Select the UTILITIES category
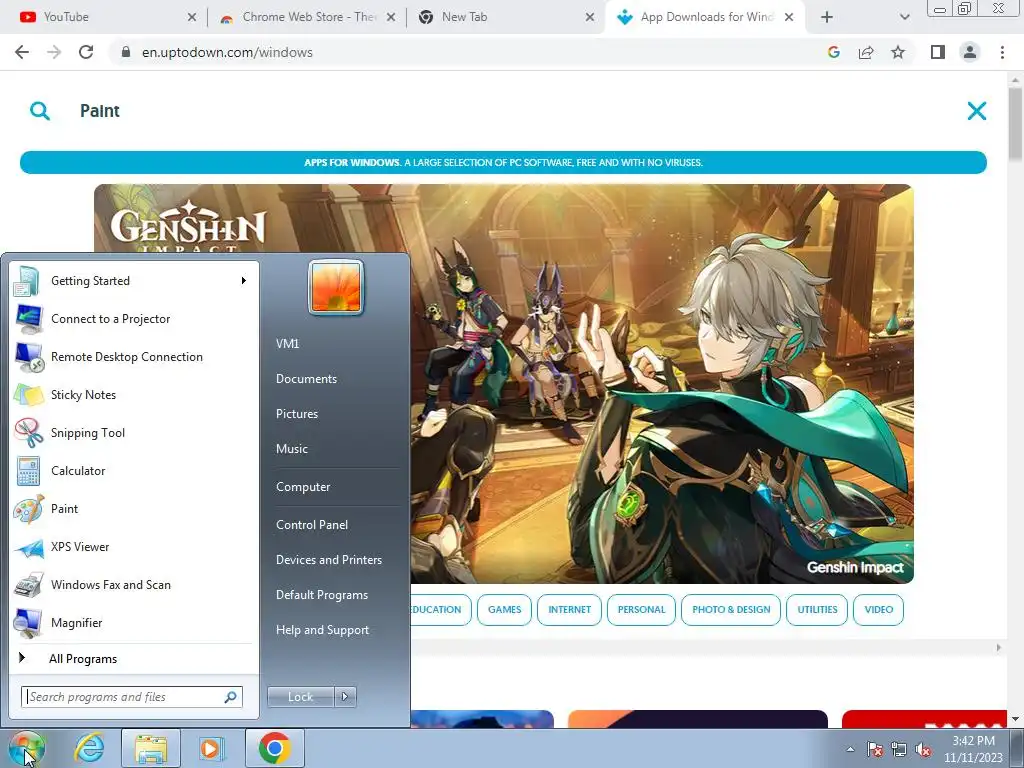The height and width of the screenshot is (768, 1024). (x=817, y=609)
